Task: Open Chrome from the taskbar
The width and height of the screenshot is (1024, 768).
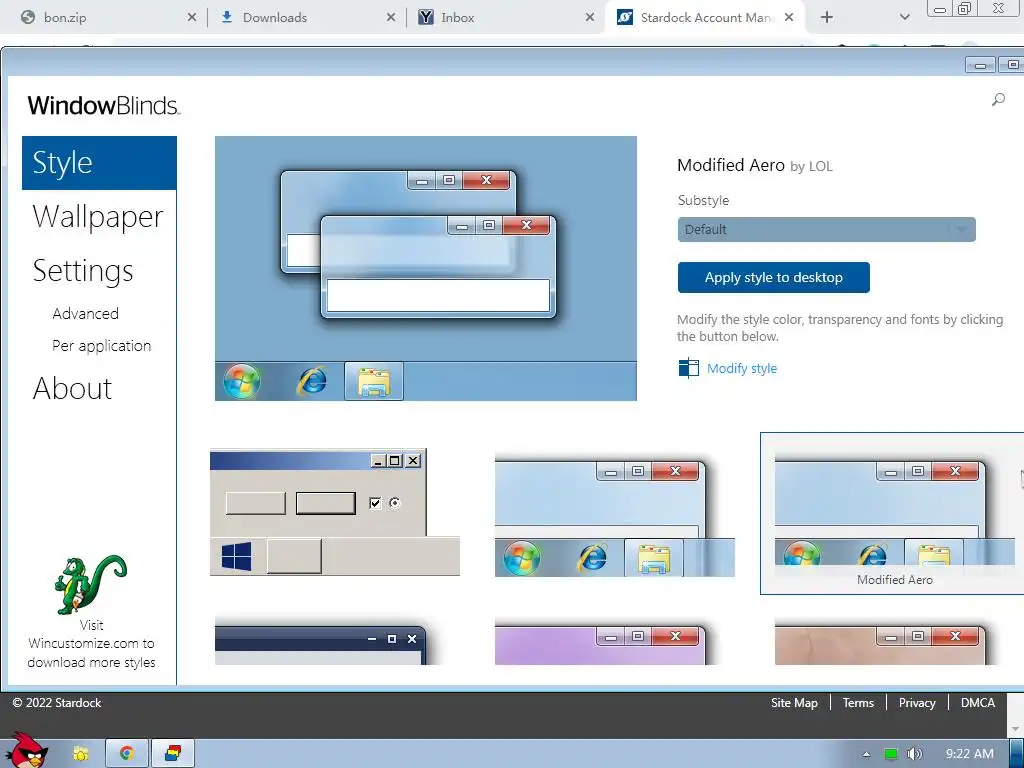Action: coord(127,754)
